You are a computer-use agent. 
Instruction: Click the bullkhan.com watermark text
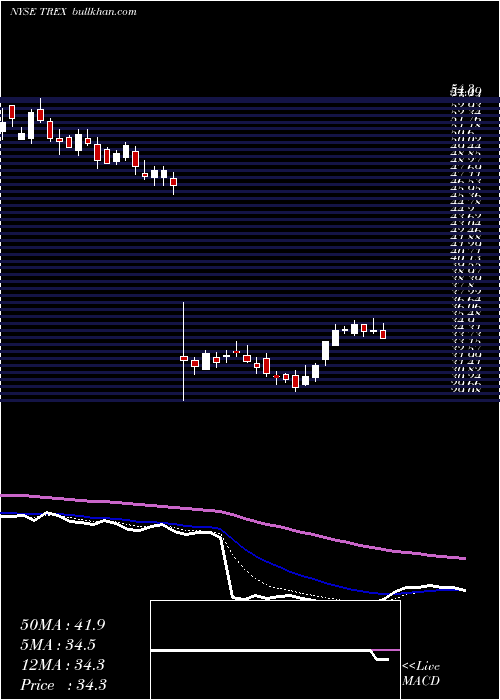click(104, 12)
